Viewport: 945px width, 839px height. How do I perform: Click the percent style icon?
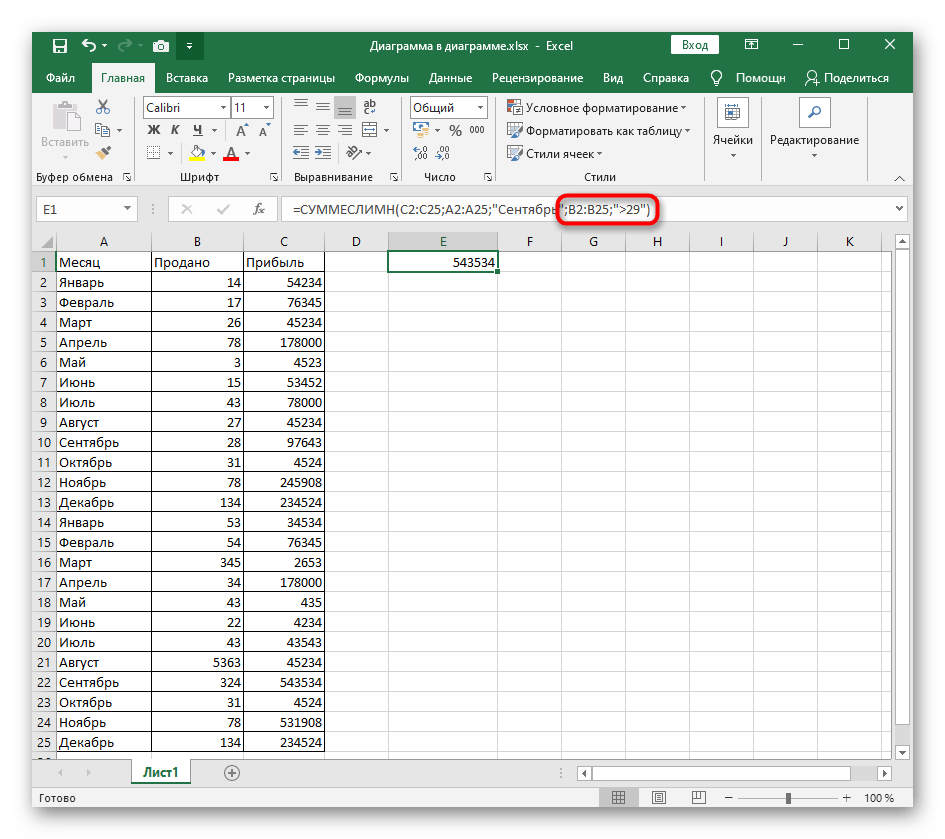click(x=455, y=130)
